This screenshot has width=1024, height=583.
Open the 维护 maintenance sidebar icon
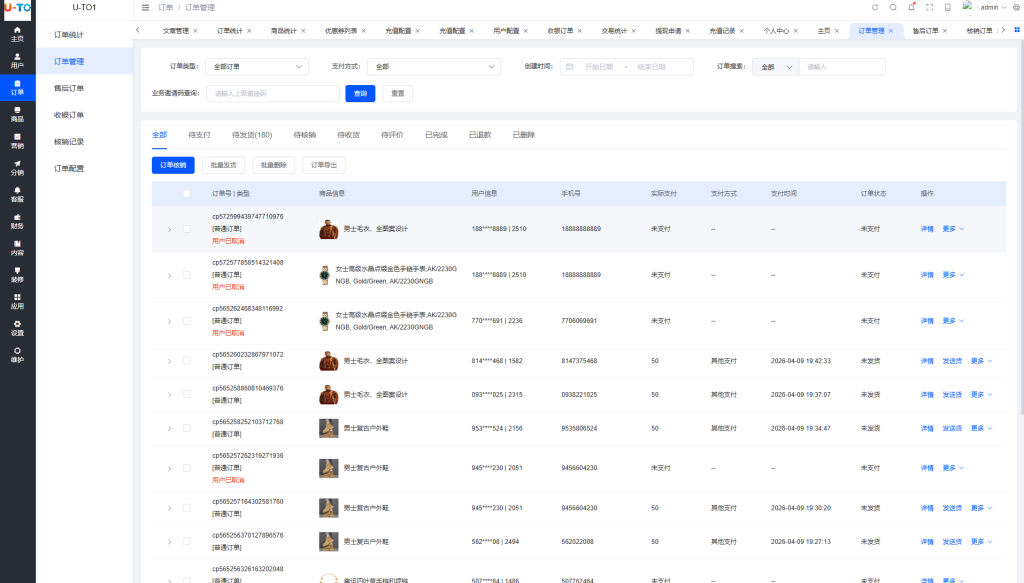point(17,355)
